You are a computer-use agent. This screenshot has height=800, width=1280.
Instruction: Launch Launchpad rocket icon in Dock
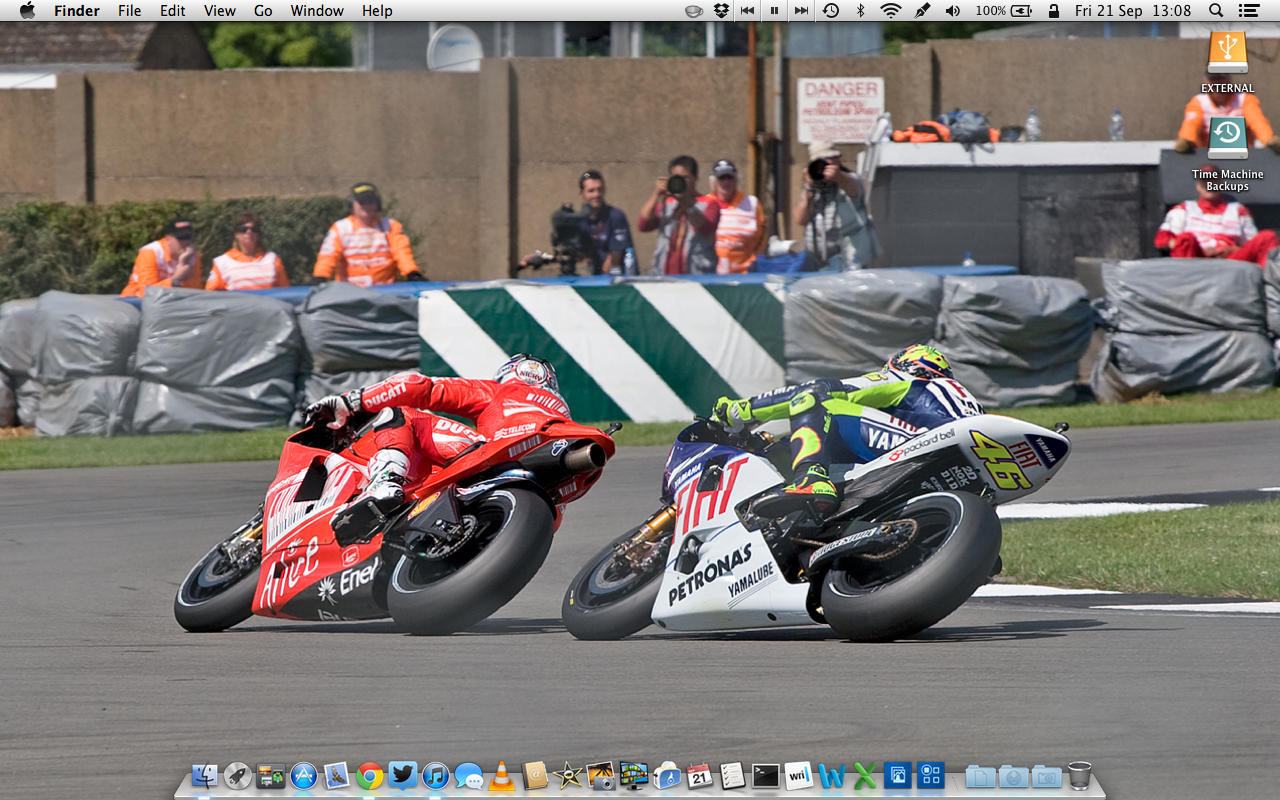click(x=237, y=775)
